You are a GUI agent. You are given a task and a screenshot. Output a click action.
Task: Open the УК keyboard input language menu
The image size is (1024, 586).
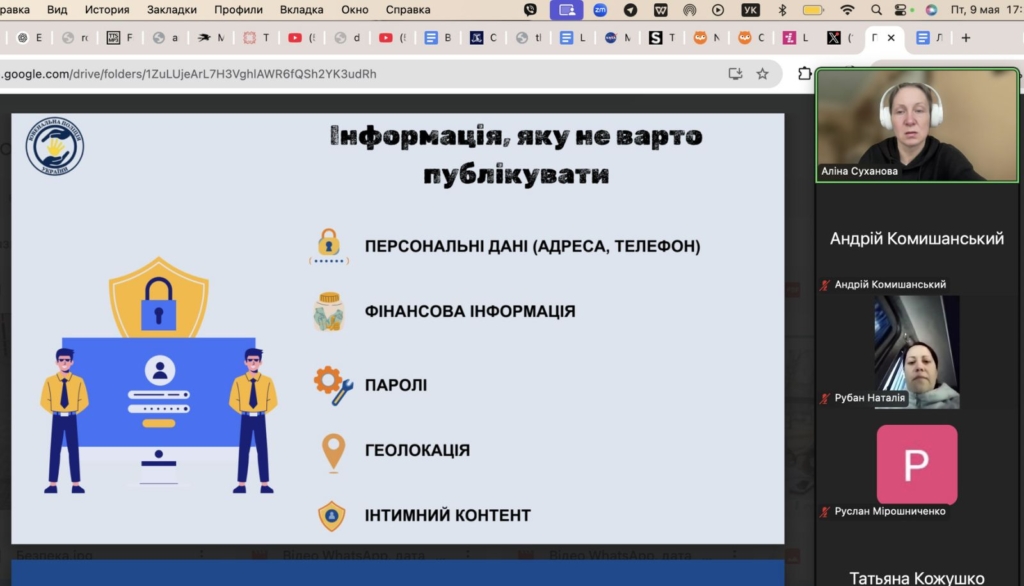750,10
